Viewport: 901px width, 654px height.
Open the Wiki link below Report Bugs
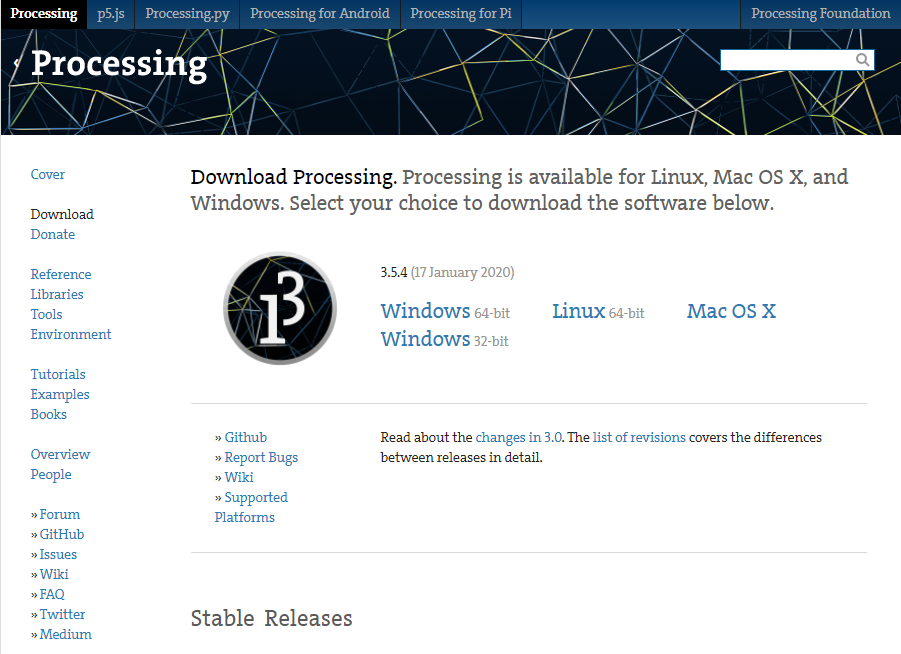239,478
